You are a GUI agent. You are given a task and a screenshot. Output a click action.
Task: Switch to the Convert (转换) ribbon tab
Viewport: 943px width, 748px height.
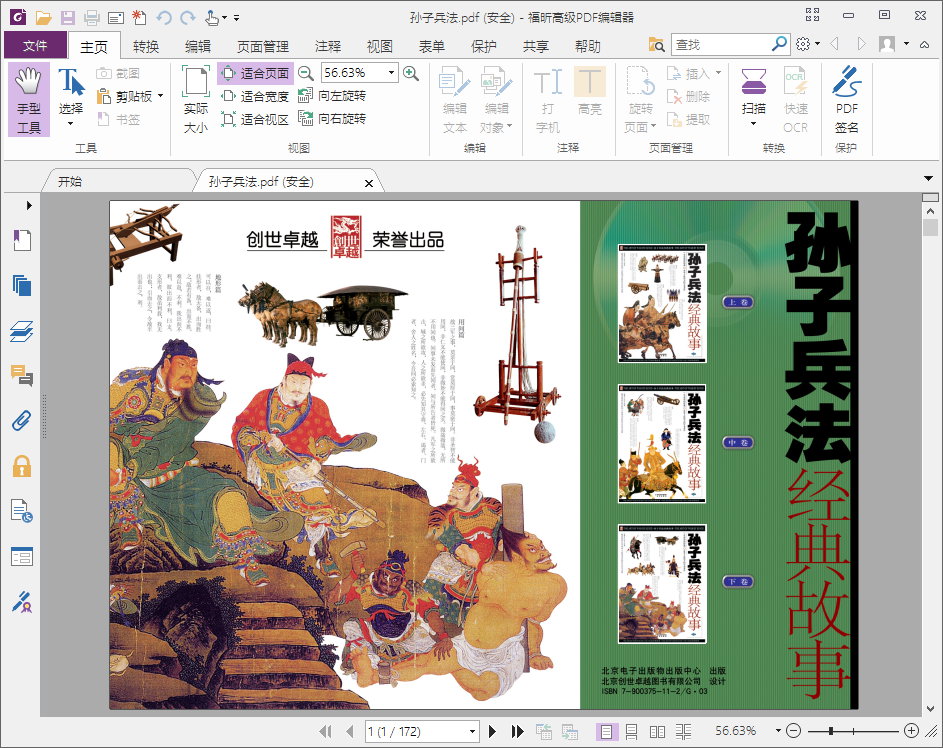(x=146, y=46)
